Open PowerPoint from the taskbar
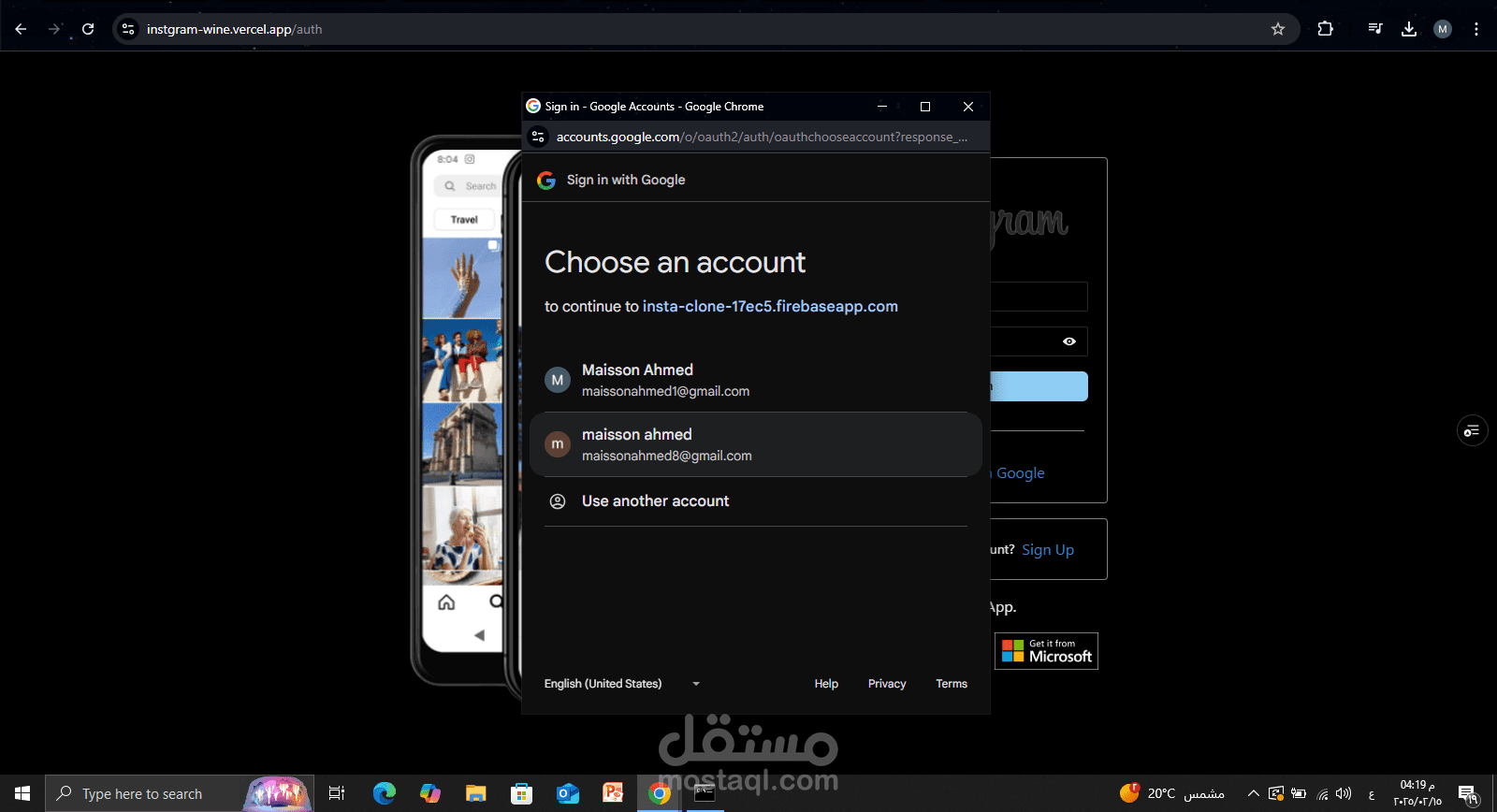 [x=614, y=793]
